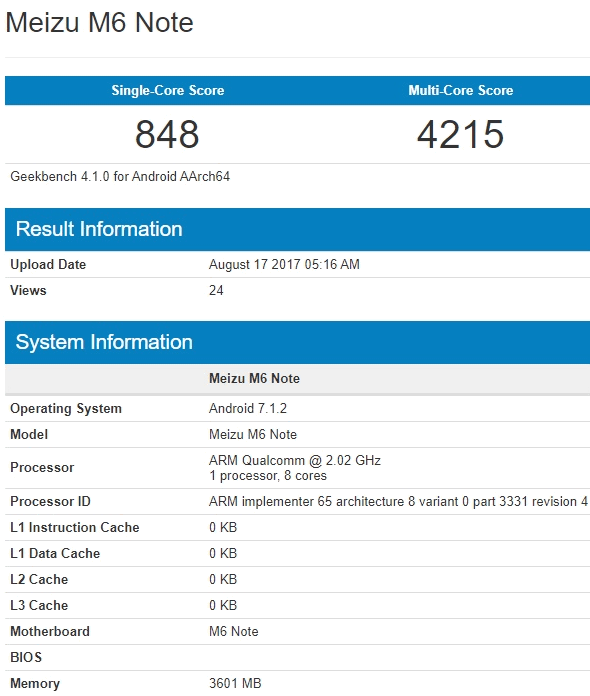The height and width of the screenshot is (696, 590).
Task: Click the Meizu M6 Note page title
Action: 99,22
